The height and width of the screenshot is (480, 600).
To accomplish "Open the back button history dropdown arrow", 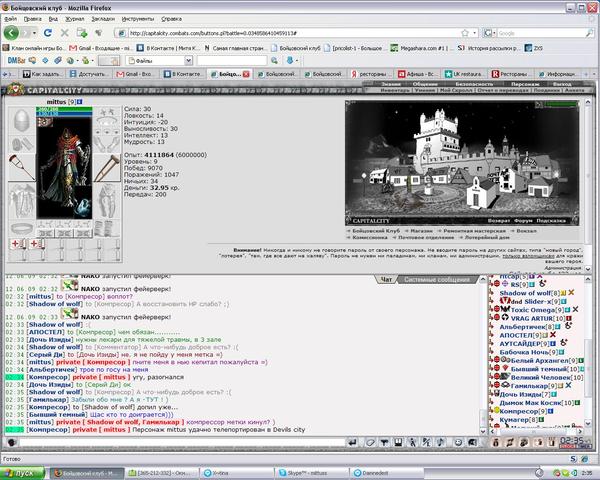I will (34, 33).
